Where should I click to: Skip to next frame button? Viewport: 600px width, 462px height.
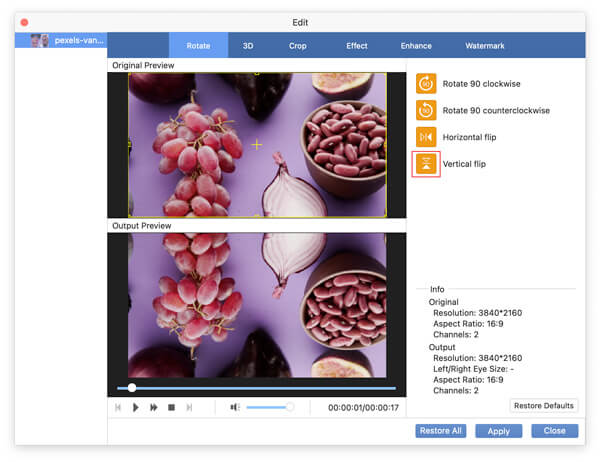[189, 408]
